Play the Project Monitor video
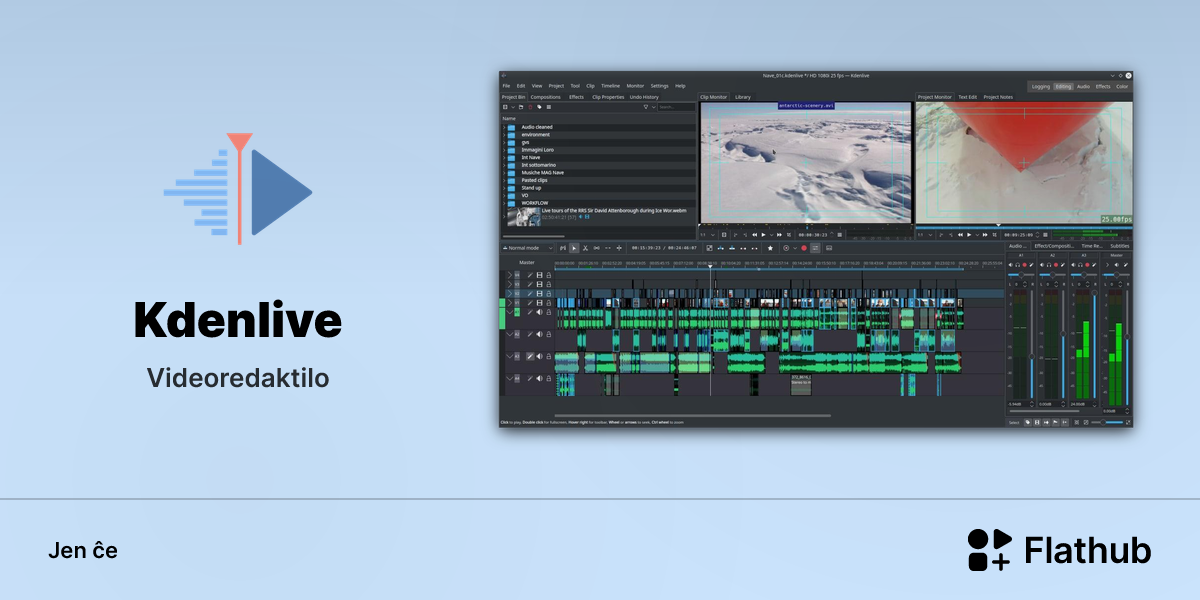 tap(969, 235)
